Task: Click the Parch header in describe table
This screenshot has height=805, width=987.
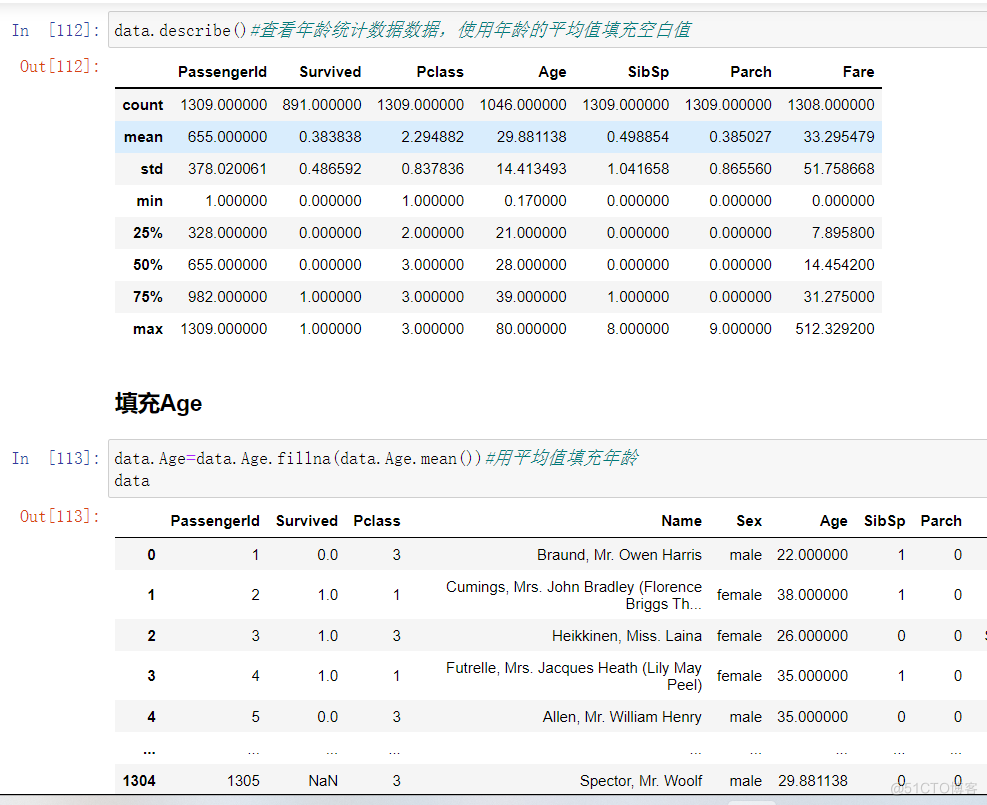Action: pos(751,72)
